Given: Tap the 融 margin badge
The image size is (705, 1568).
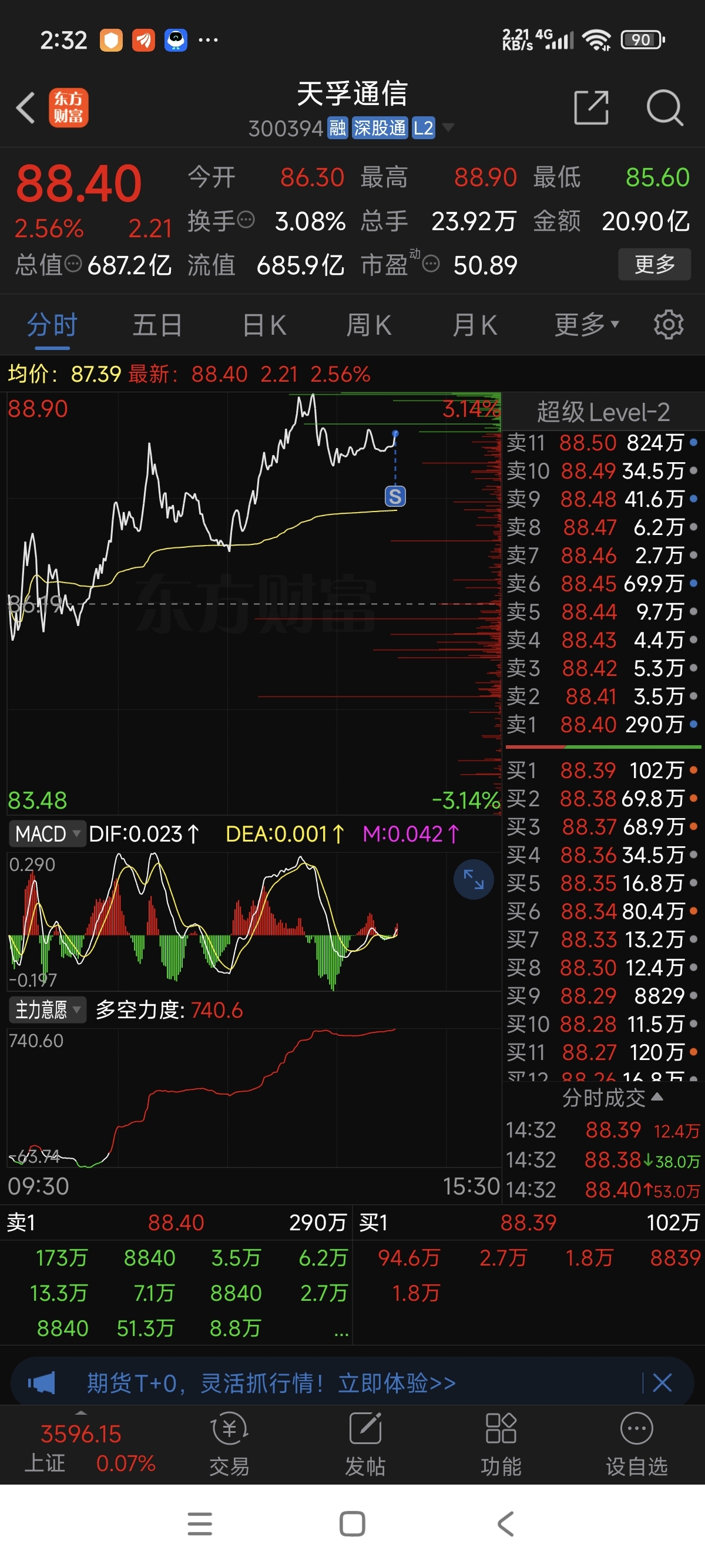Looking at the screenshot, I should click(x=337, y=129).
